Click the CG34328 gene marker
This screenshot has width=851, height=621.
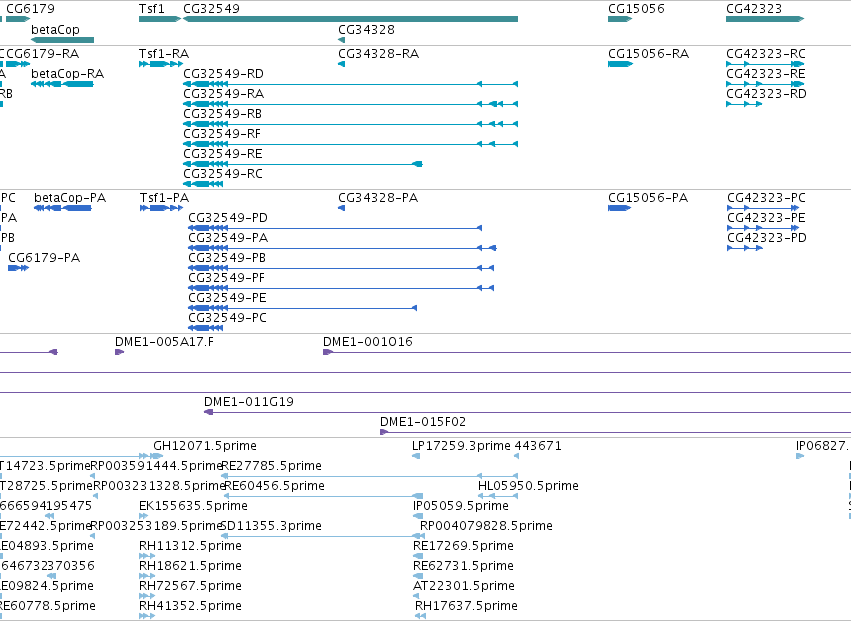[x=341, y=40]
